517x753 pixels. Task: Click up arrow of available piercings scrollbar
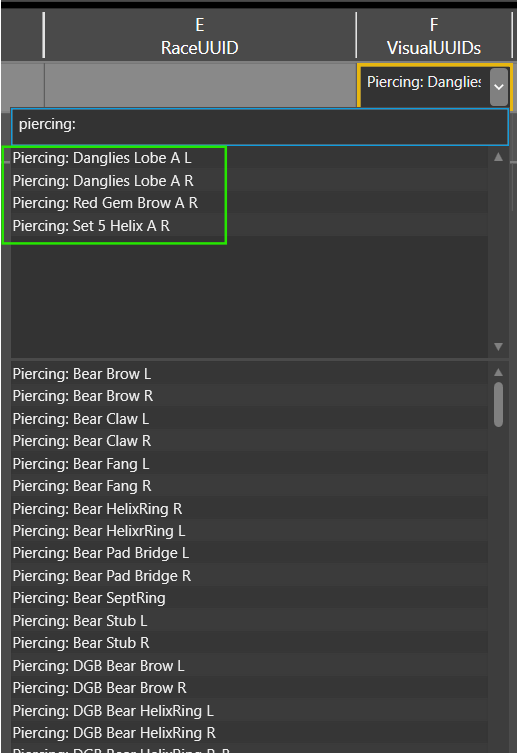(x=498, y=372)
